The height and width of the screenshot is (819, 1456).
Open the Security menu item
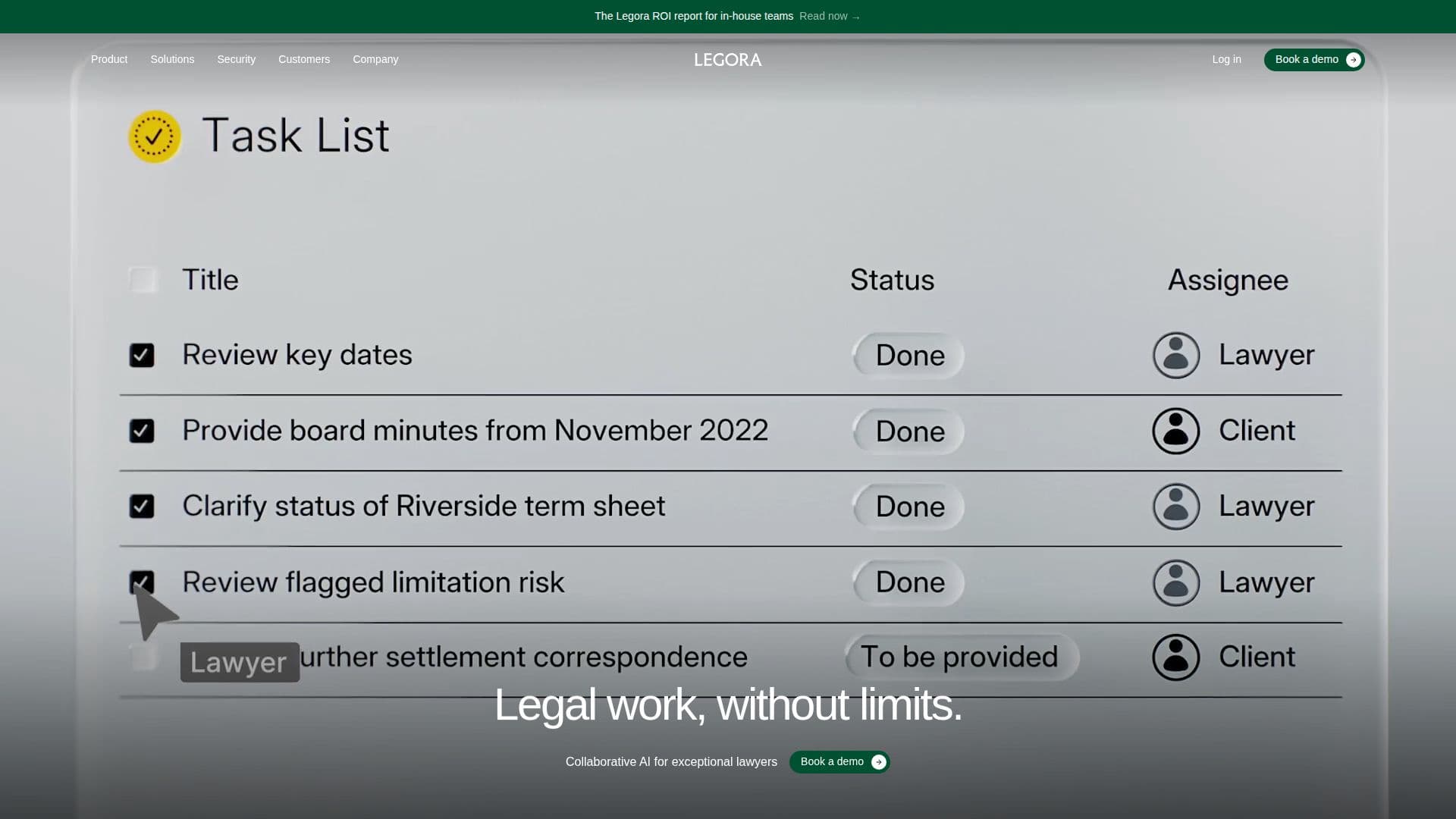237,59
